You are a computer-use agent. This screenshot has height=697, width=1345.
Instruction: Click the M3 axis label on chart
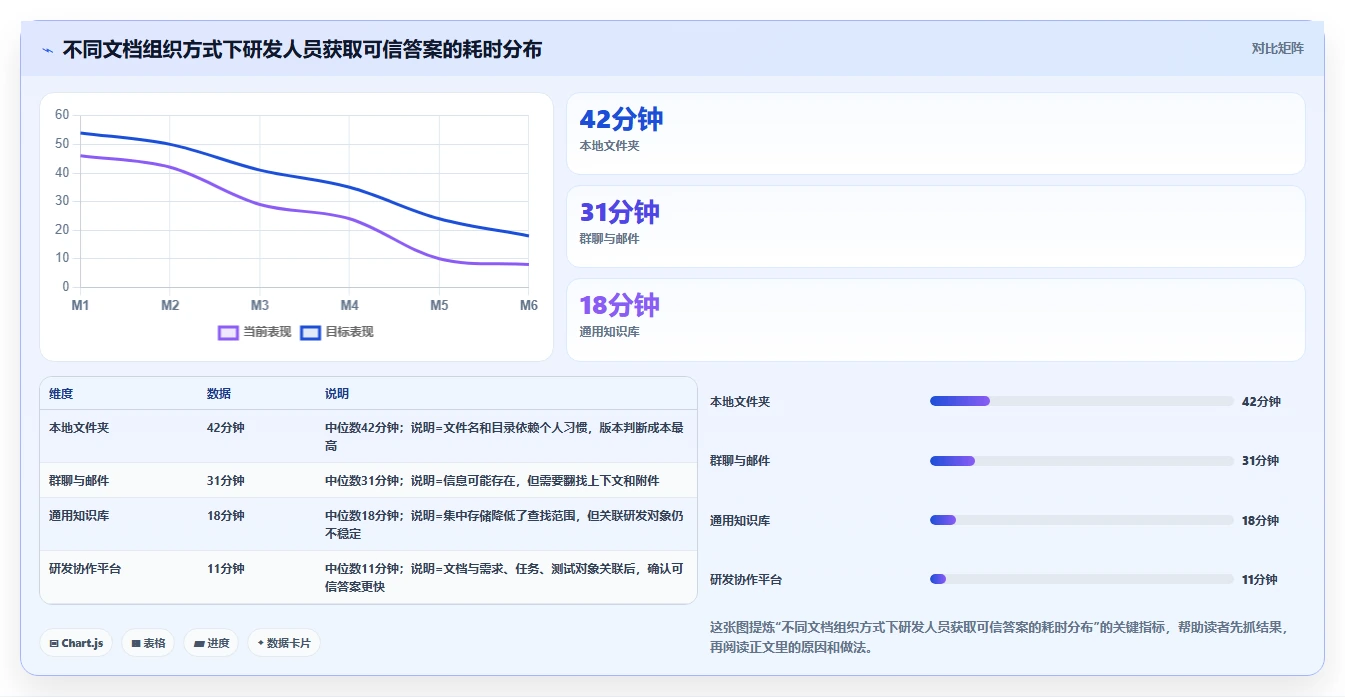coord(259,305)
